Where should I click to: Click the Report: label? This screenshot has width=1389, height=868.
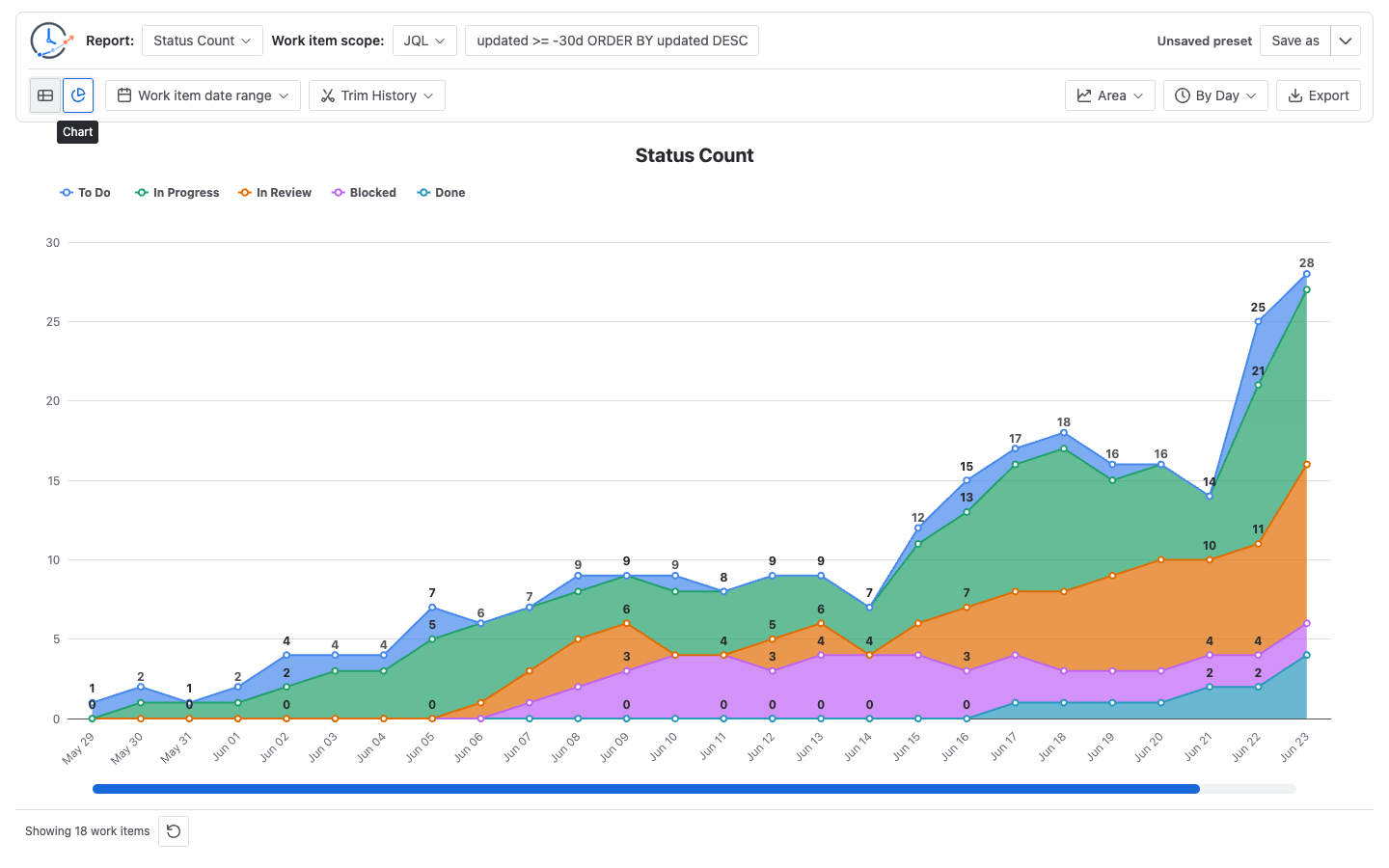[x=110, y=41]
